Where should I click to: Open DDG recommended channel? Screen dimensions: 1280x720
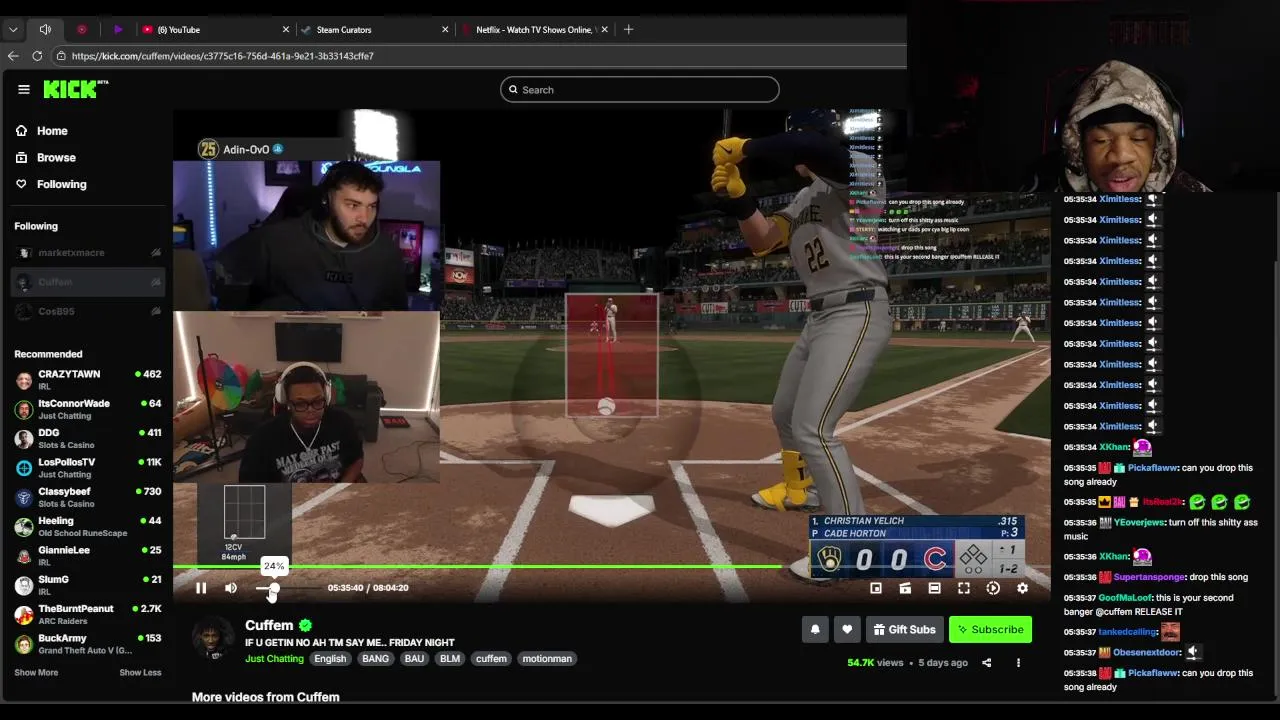click(x=88, y=438)
